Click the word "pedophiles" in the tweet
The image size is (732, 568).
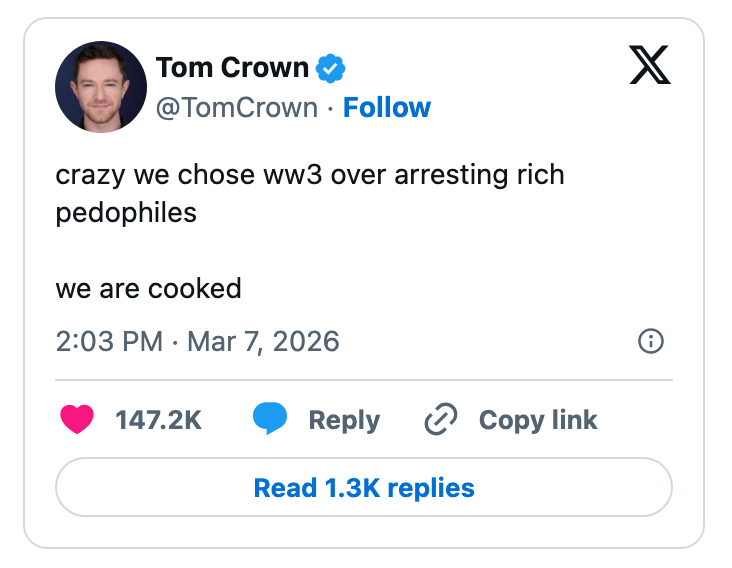[x=126, y=212]
